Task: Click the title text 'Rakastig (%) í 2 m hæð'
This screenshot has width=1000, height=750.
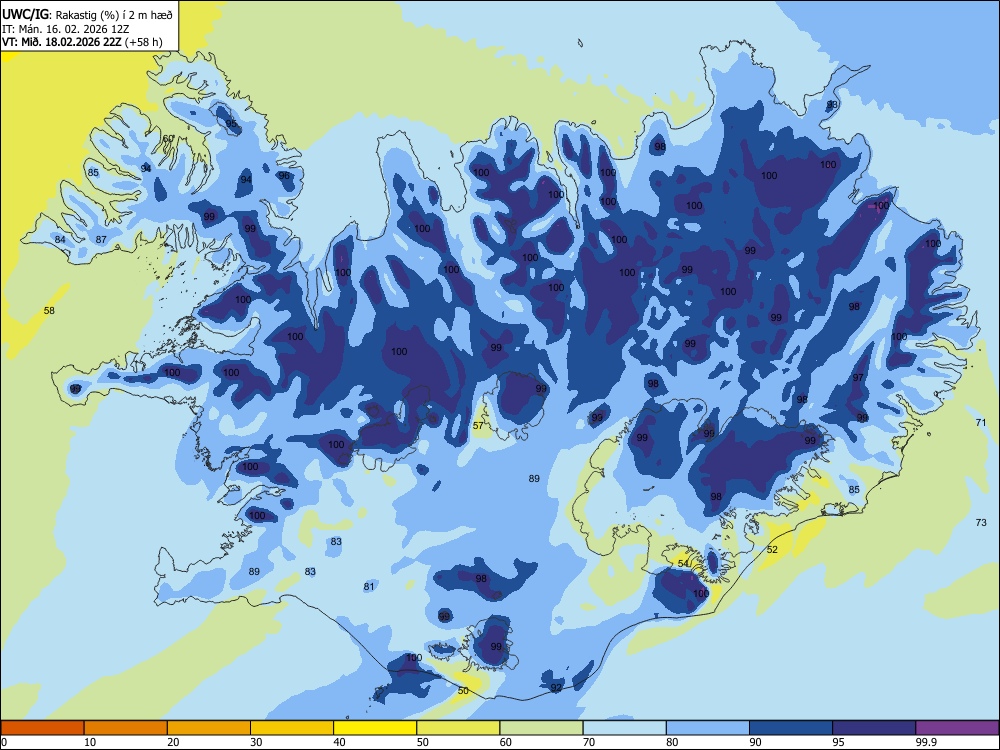Action: pos(114,15)
